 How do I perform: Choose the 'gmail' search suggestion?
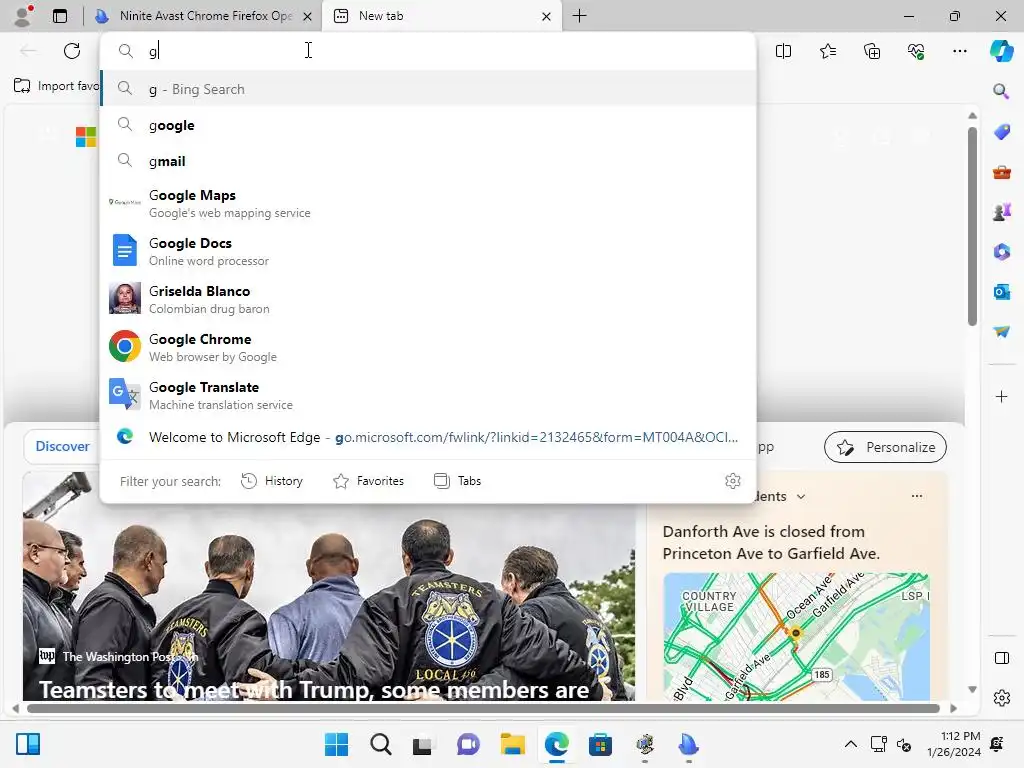(428, 161)
